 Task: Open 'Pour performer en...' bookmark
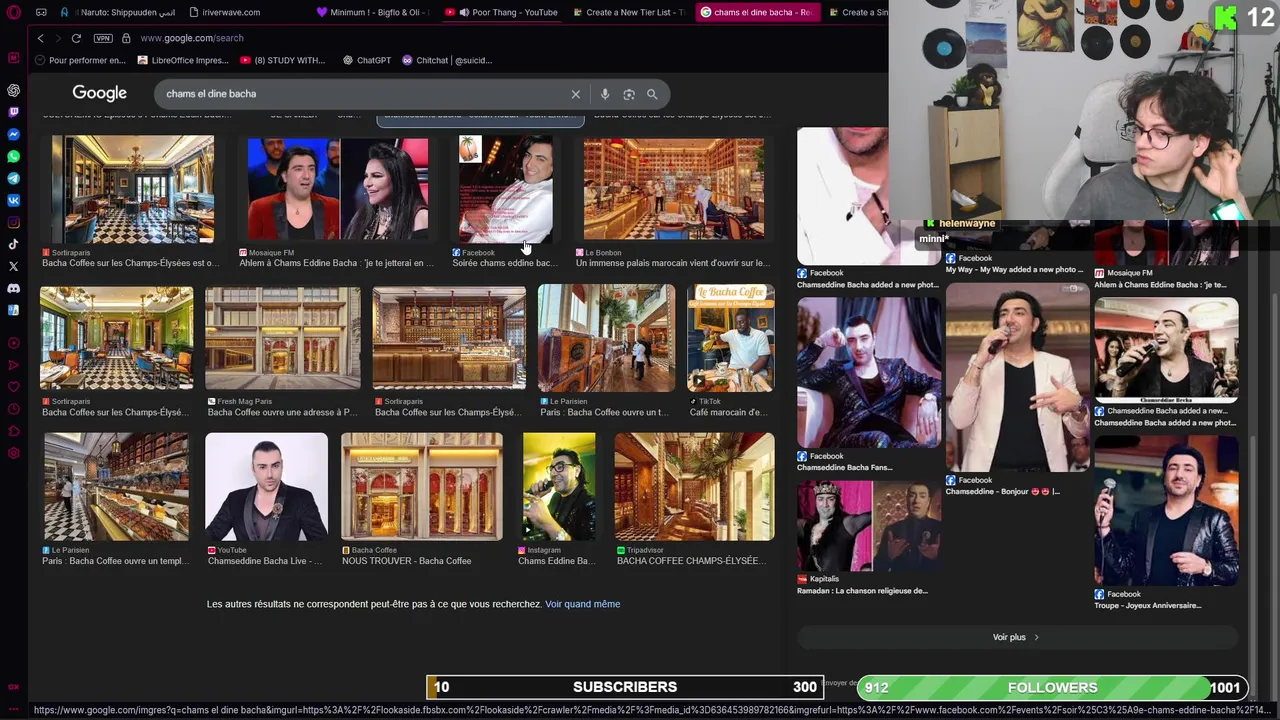click(x=81, y=60)
